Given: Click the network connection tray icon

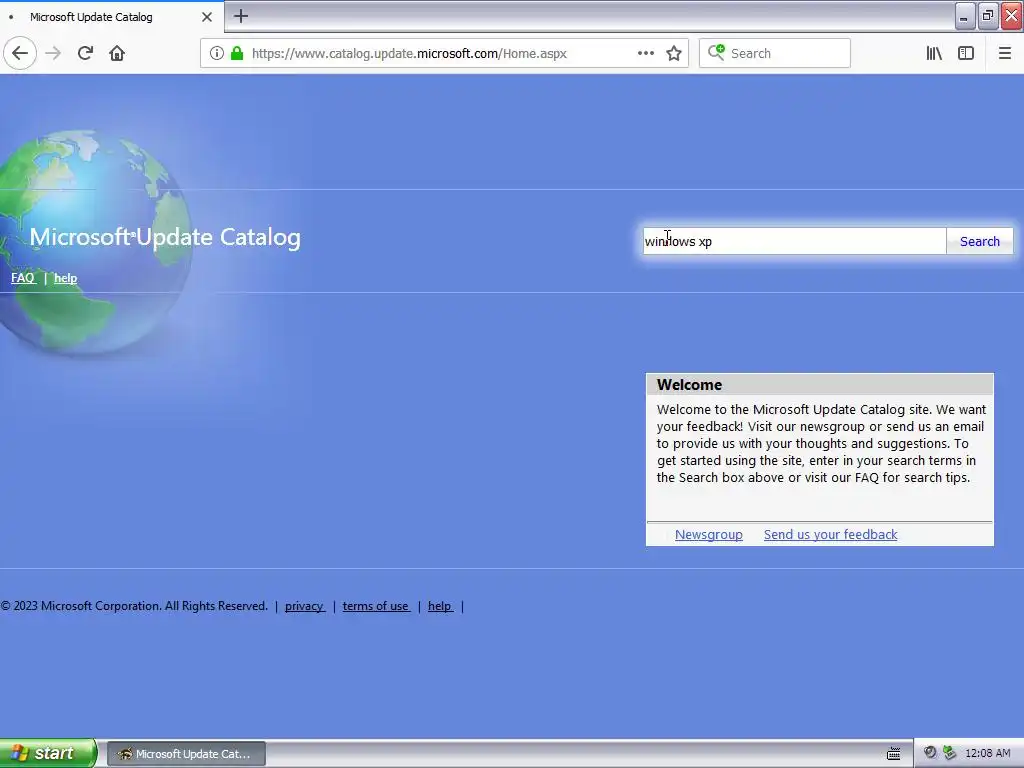Looking at the screenshot, I should [950, 753].
